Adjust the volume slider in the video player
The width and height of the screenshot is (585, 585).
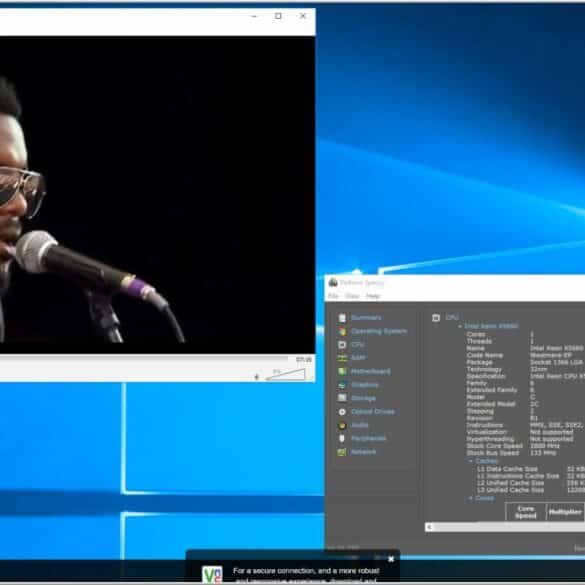286,375
